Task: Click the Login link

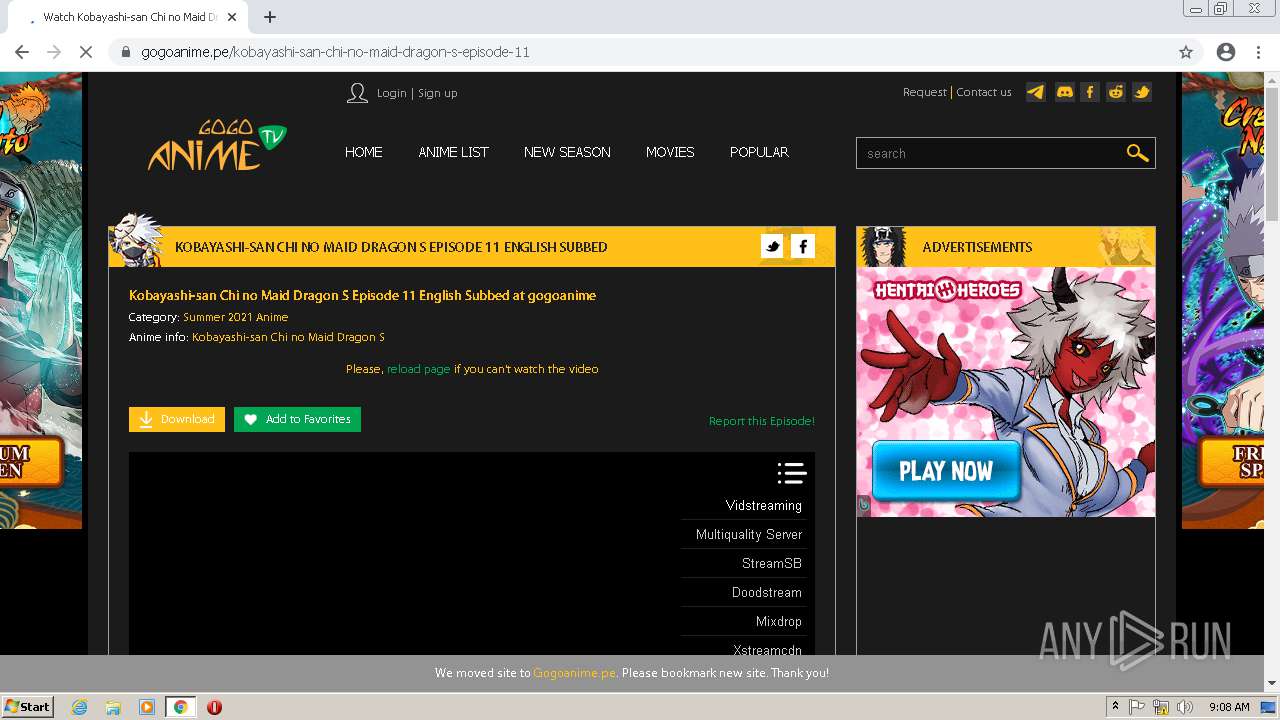Action: coord(391,93)
